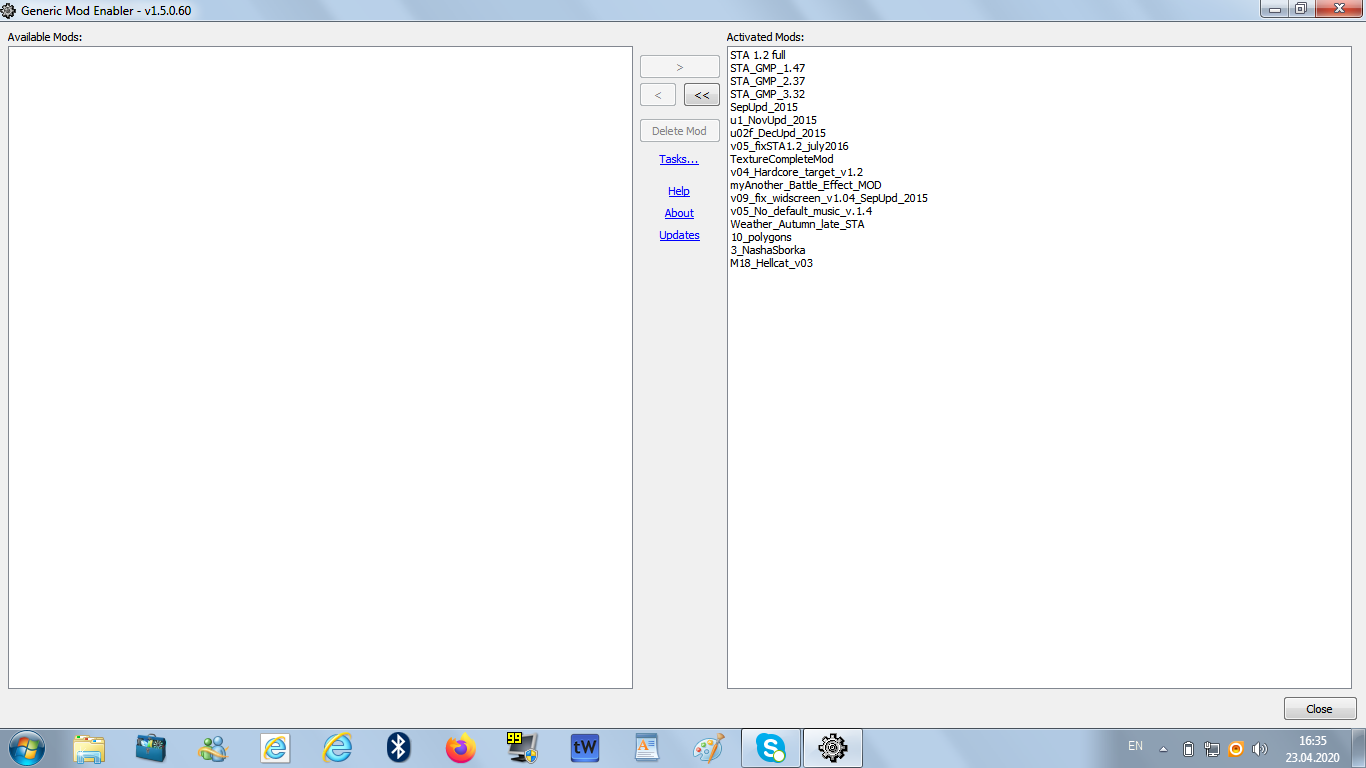1366x768 pixels.
Task: Open the blue Internet Explorer 'e' icon
Action: tap(337, 748)
